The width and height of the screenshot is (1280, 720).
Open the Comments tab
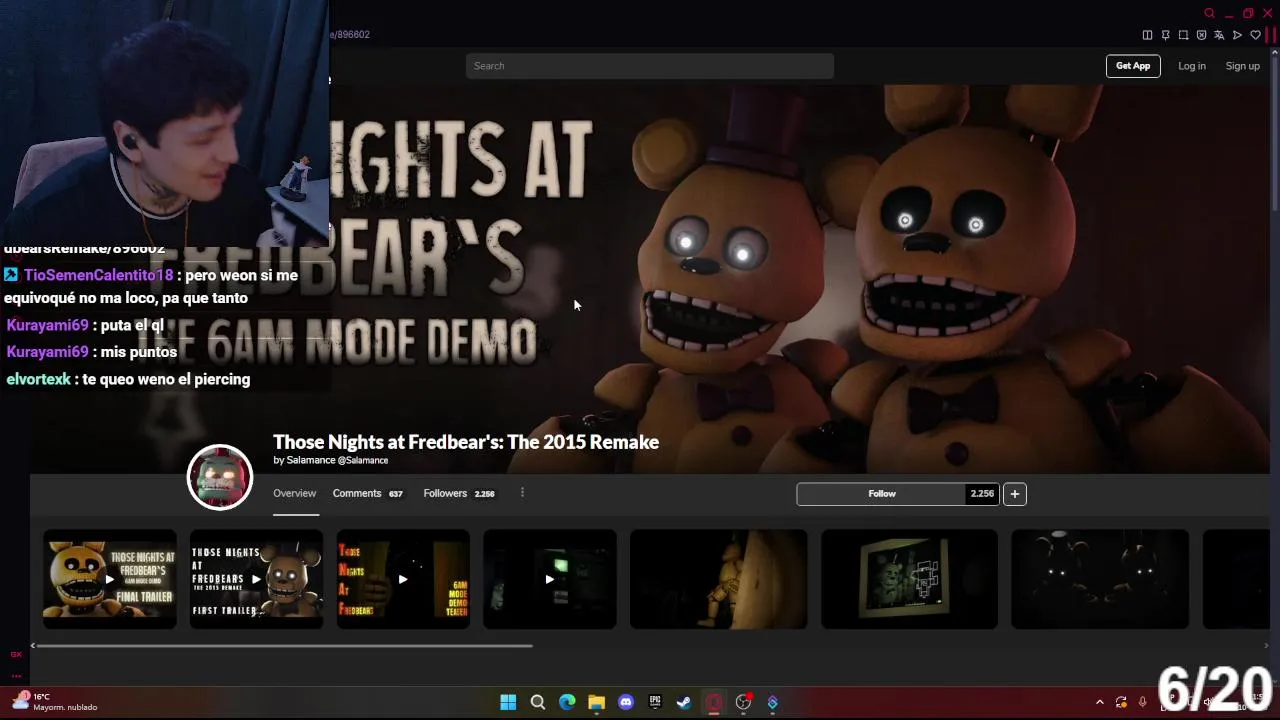[367, 493]
